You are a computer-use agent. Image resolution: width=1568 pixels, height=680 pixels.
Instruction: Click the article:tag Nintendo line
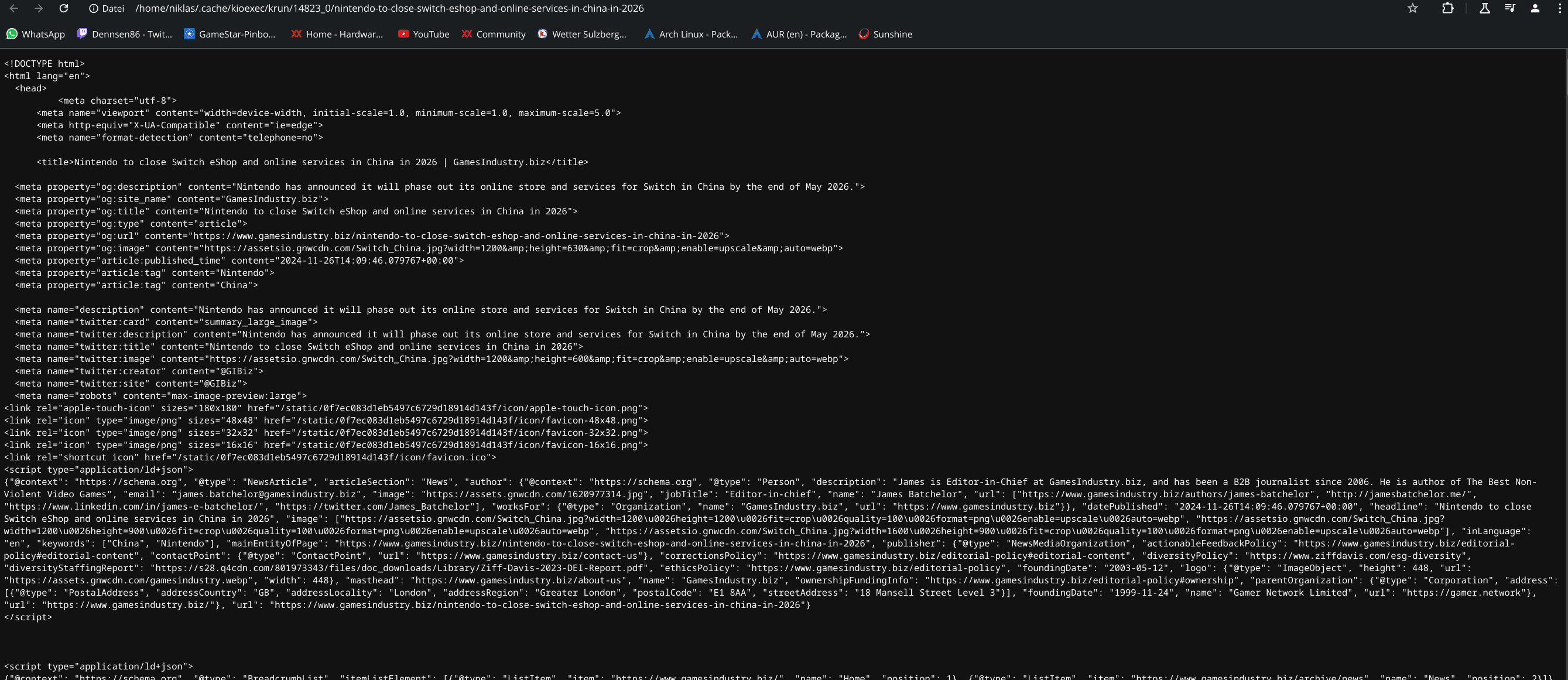[x=144, y=273]
